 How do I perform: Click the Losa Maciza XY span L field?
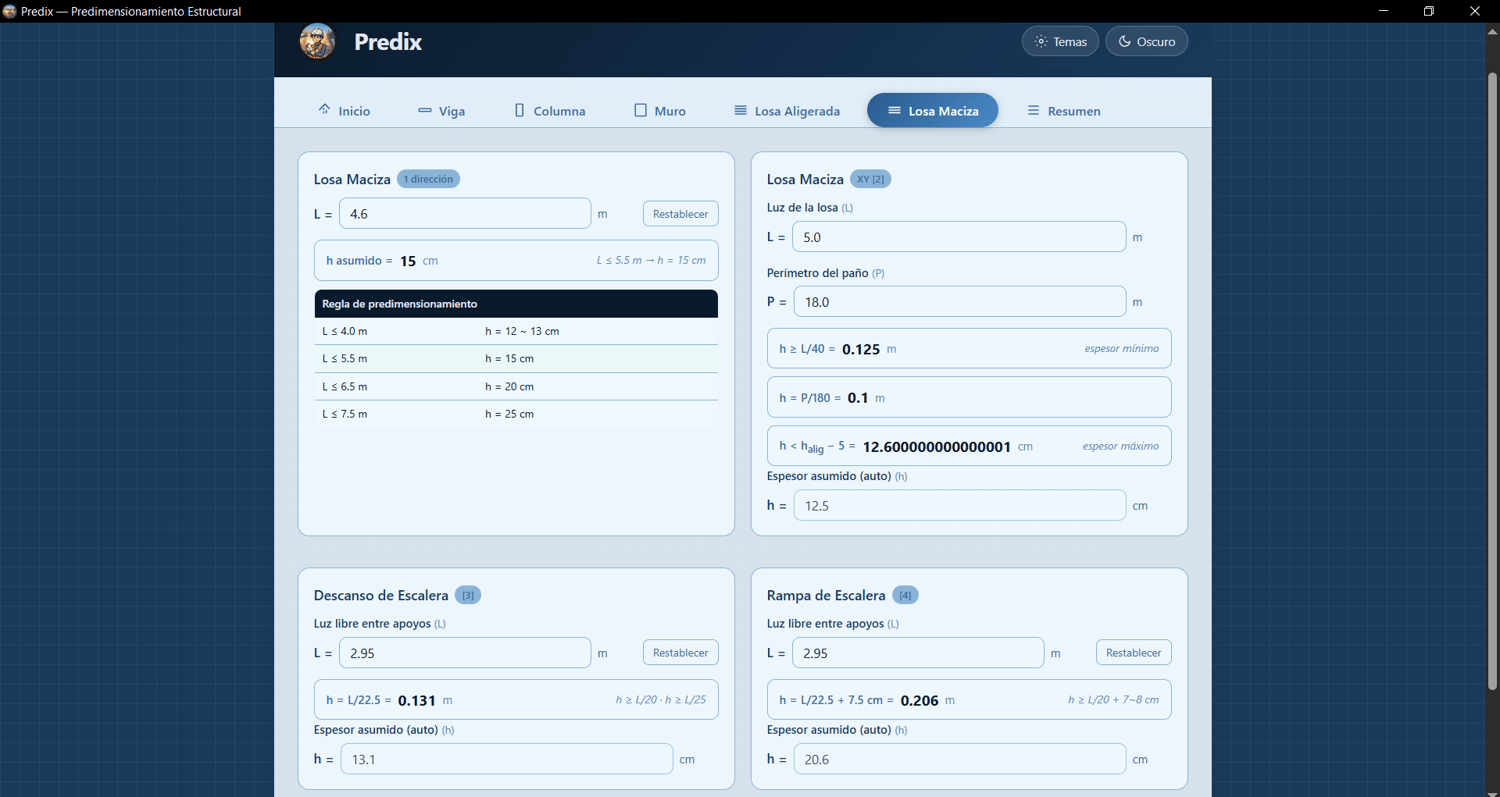959,237
